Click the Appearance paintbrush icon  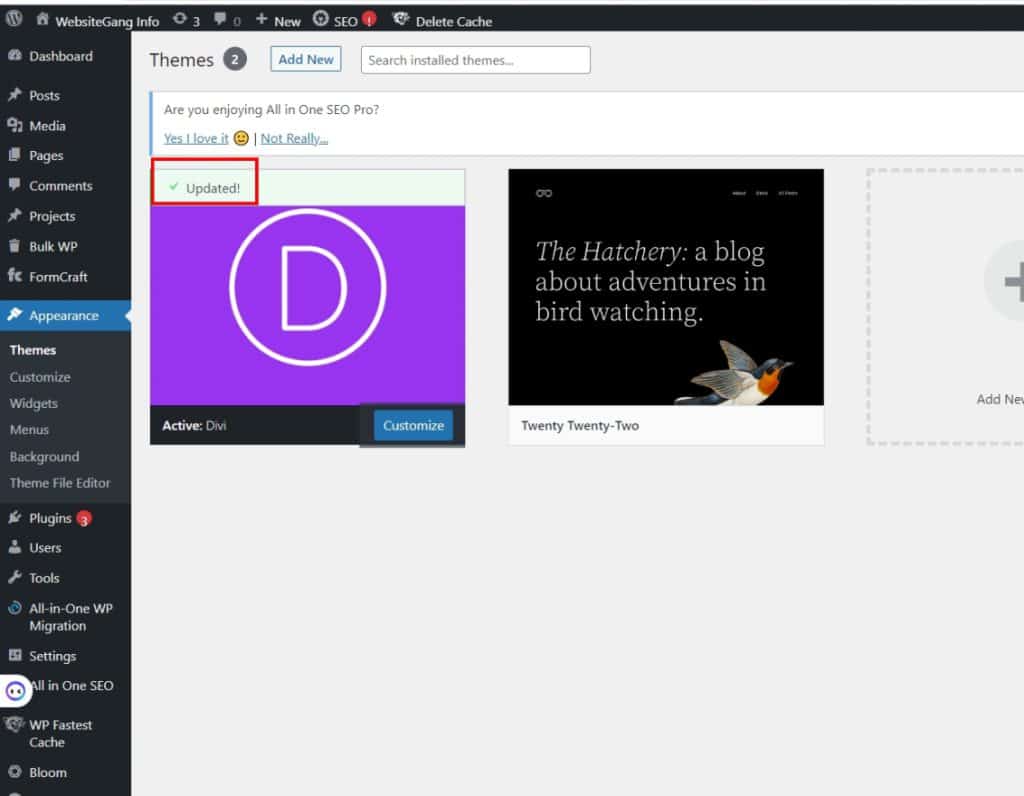coord(14,315)
